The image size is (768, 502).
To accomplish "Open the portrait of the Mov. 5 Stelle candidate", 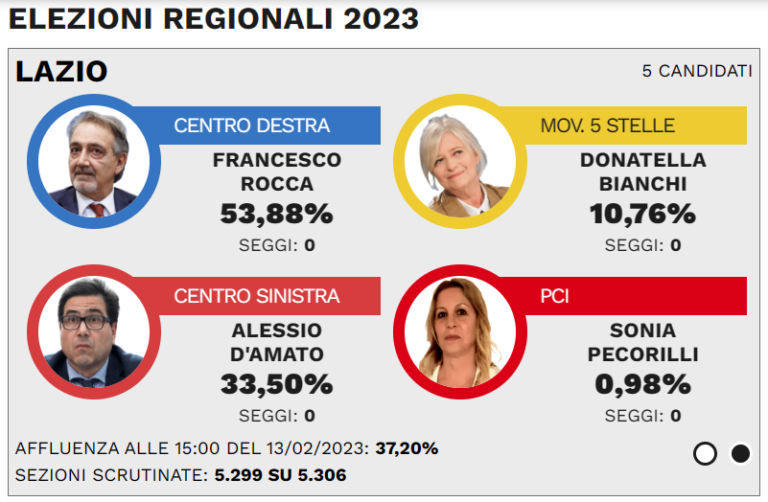I will [x=460, y=162].
